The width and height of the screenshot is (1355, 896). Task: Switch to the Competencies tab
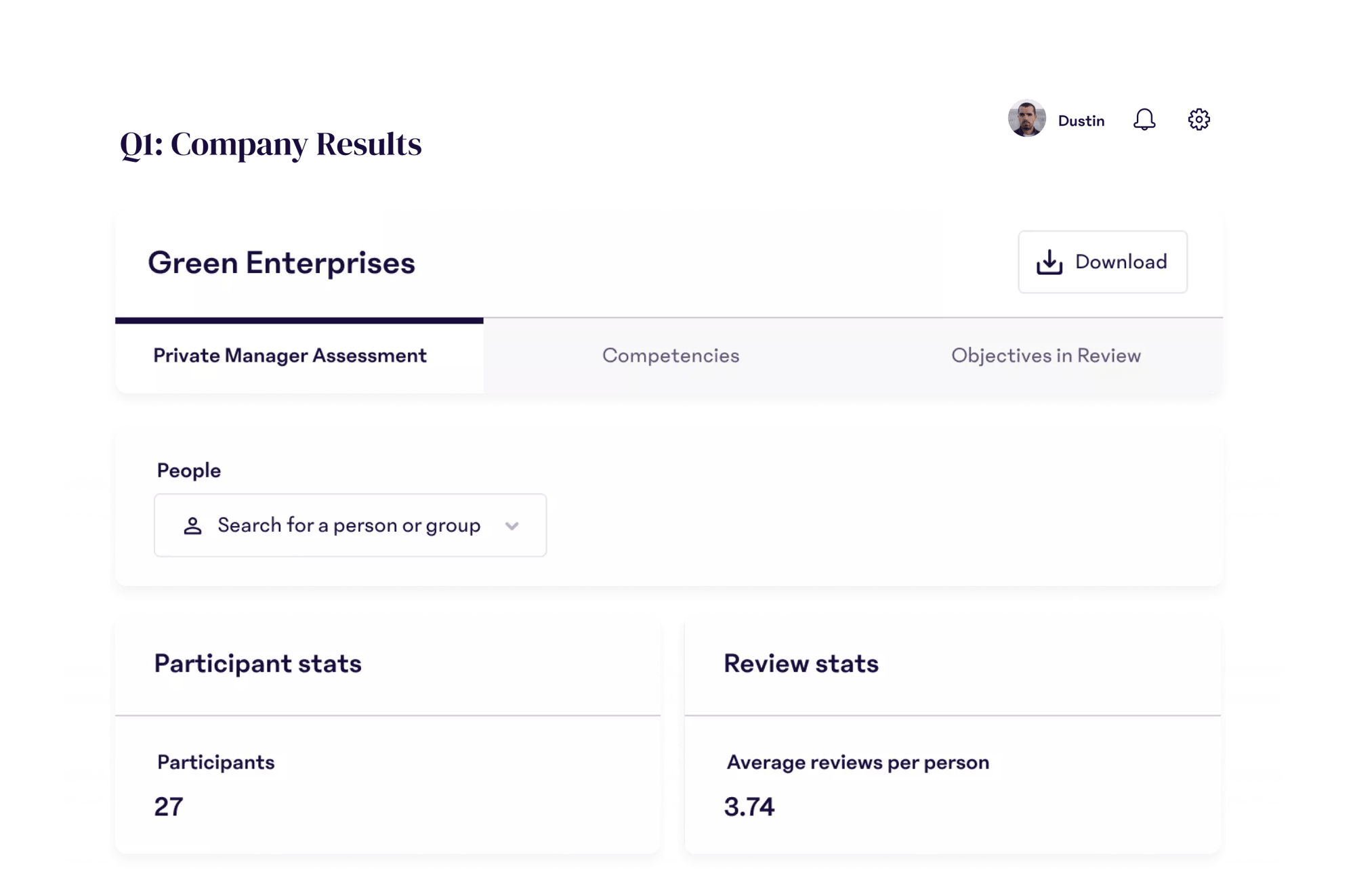pos(671,356)
